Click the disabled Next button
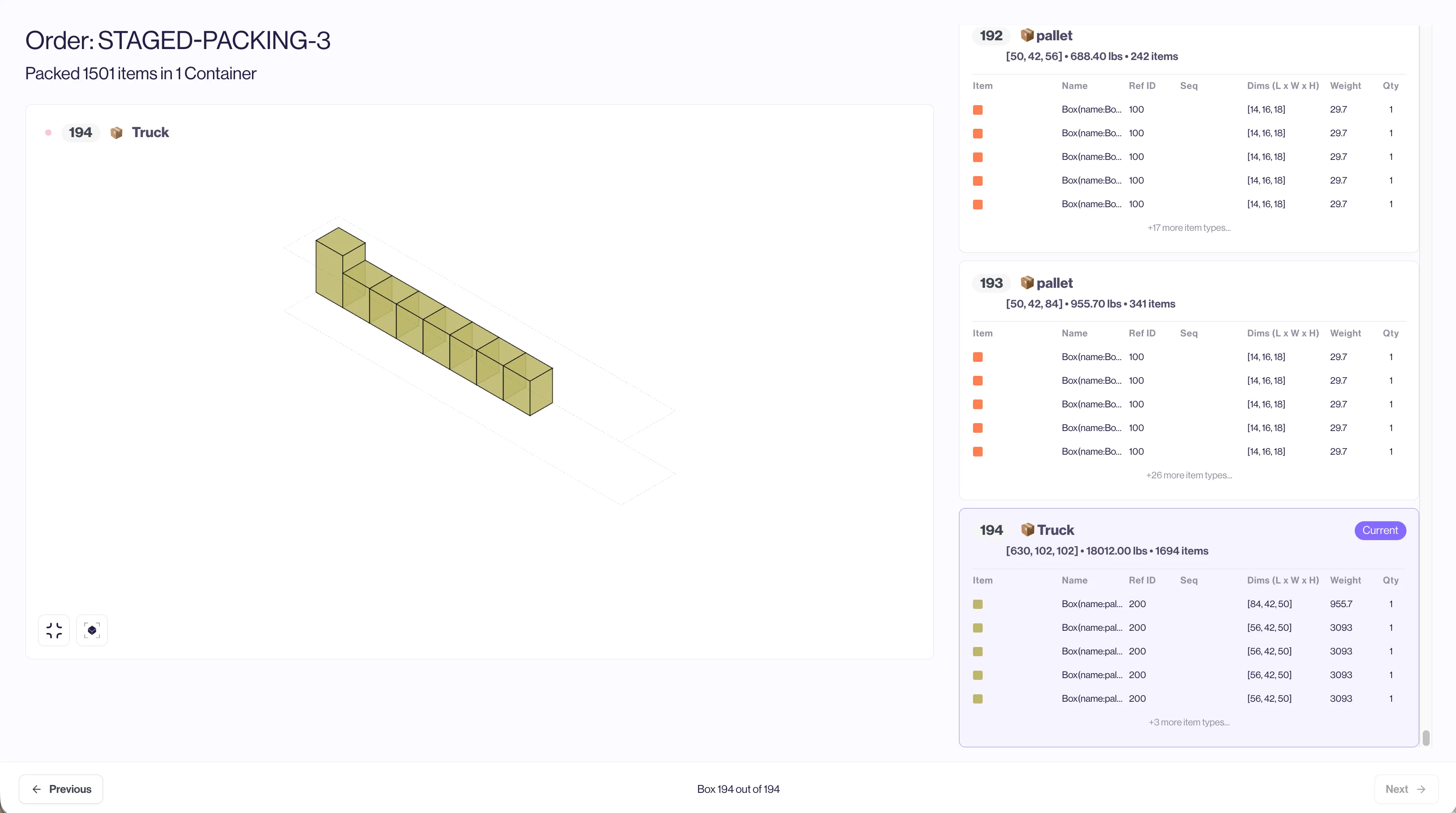1456x813 pixels. click(x=1406, y=789)
